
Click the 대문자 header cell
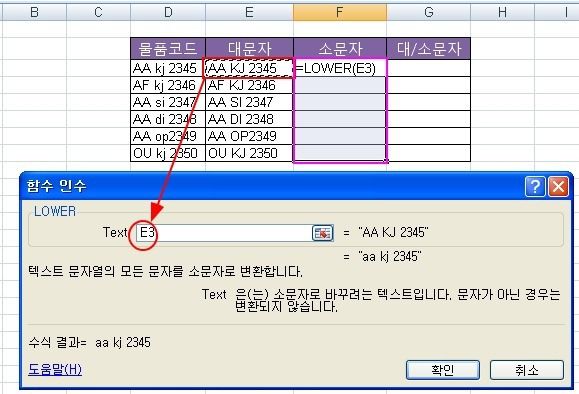click(250, 48)
